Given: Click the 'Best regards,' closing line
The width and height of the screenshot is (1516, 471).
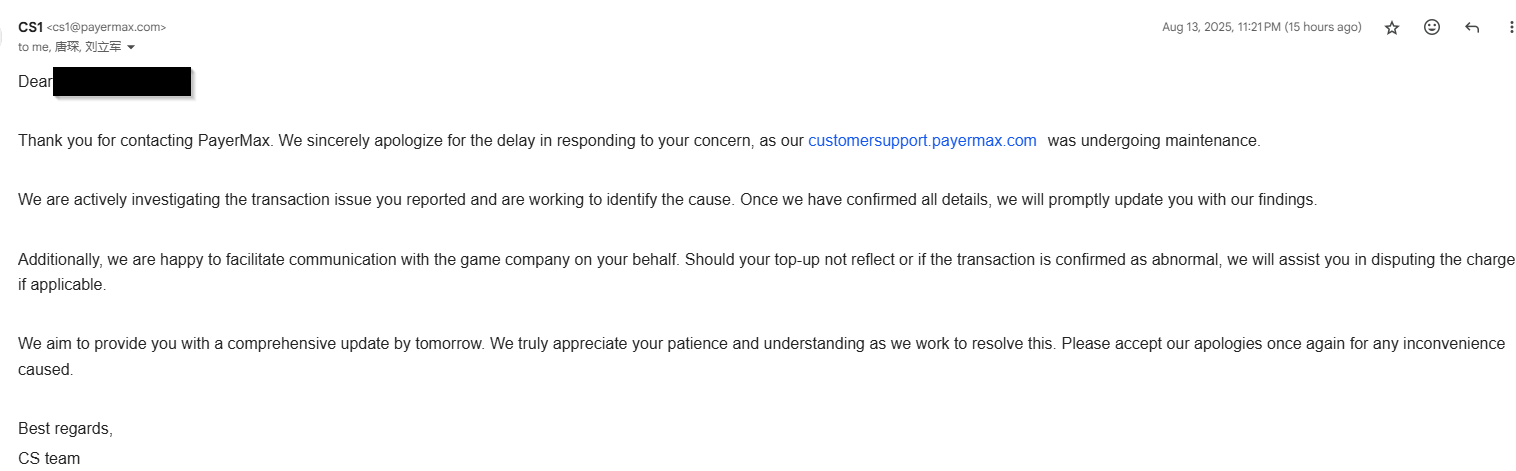Looking at the screenshot, I should (x=65, y=429).
